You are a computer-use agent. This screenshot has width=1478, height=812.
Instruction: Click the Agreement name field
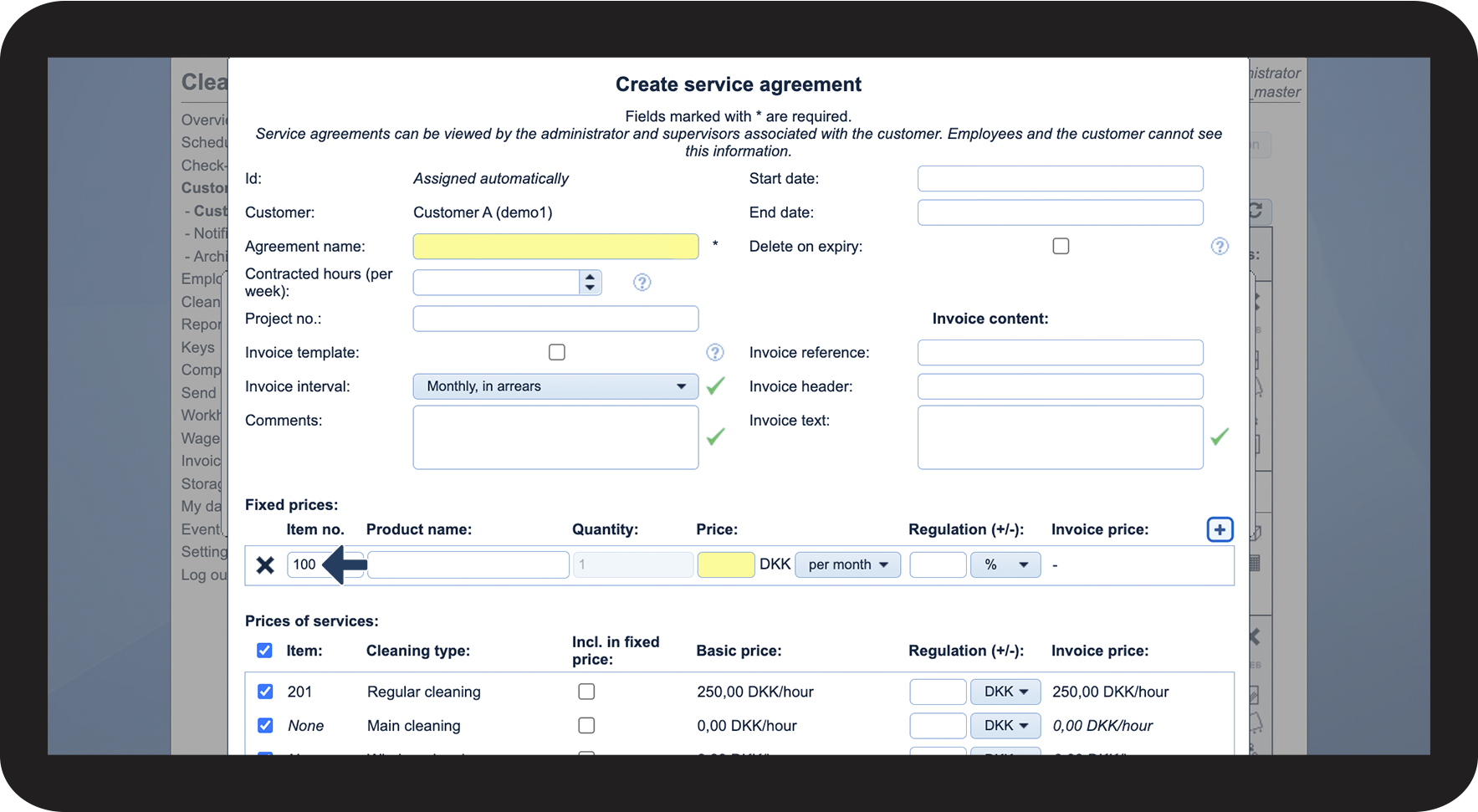[555, 246]
